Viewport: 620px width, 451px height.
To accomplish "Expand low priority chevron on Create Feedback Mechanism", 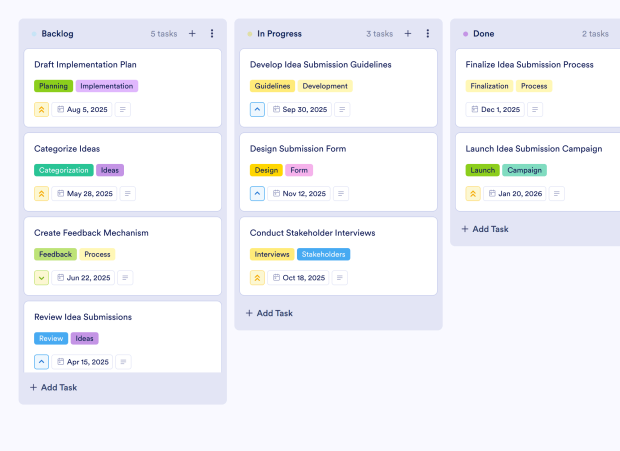I will (x=42, y=278).
